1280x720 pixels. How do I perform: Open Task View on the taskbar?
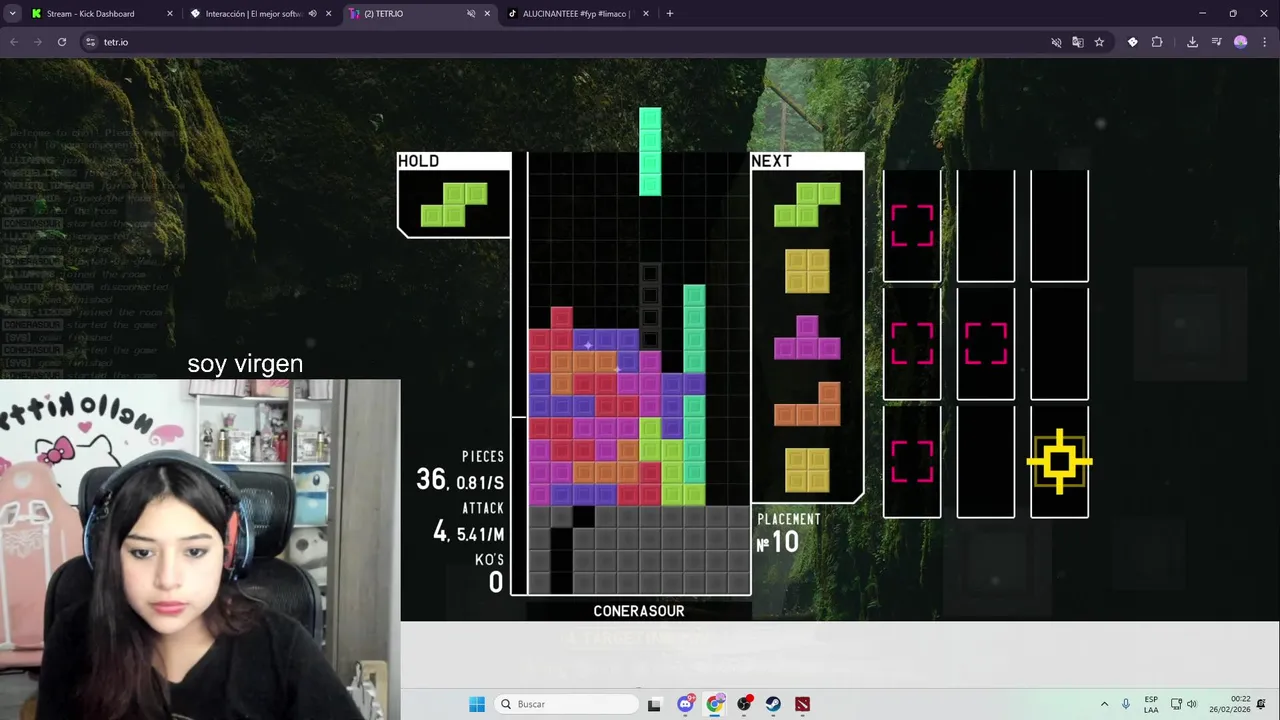tap(654, 704)
